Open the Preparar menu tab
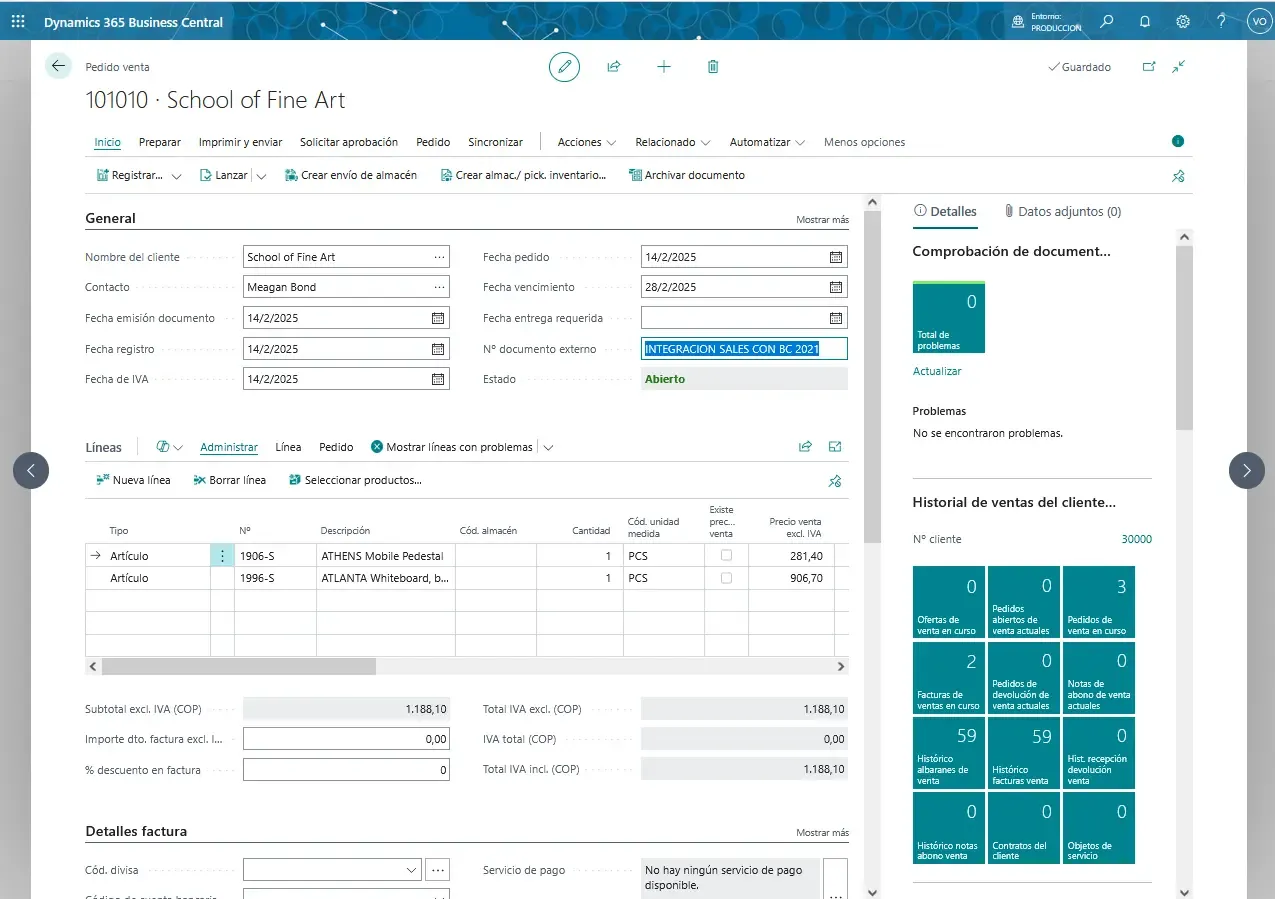1275x899 pixels. coord(160,142)
